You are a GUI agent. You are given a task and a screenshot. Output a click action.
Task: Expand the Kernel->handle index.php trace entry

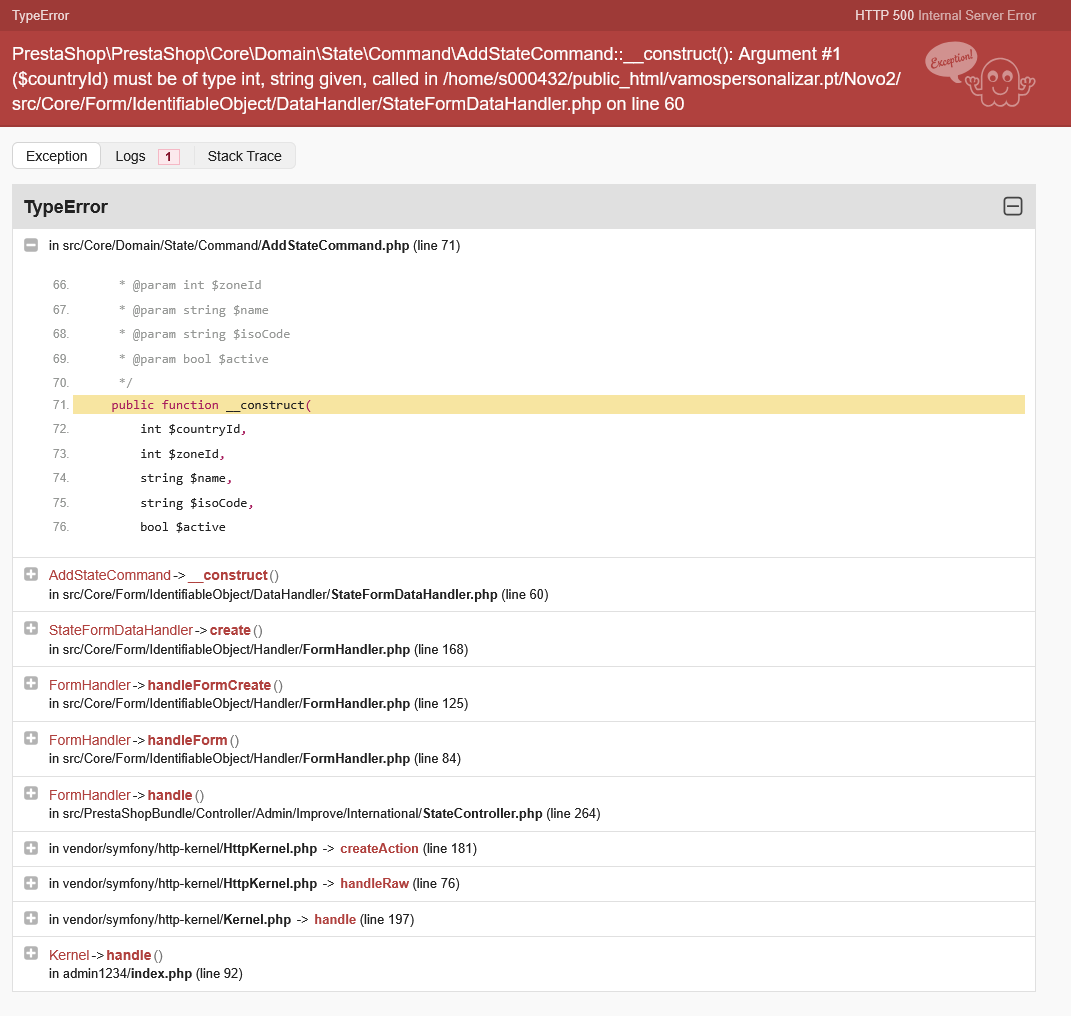point(31,953)
